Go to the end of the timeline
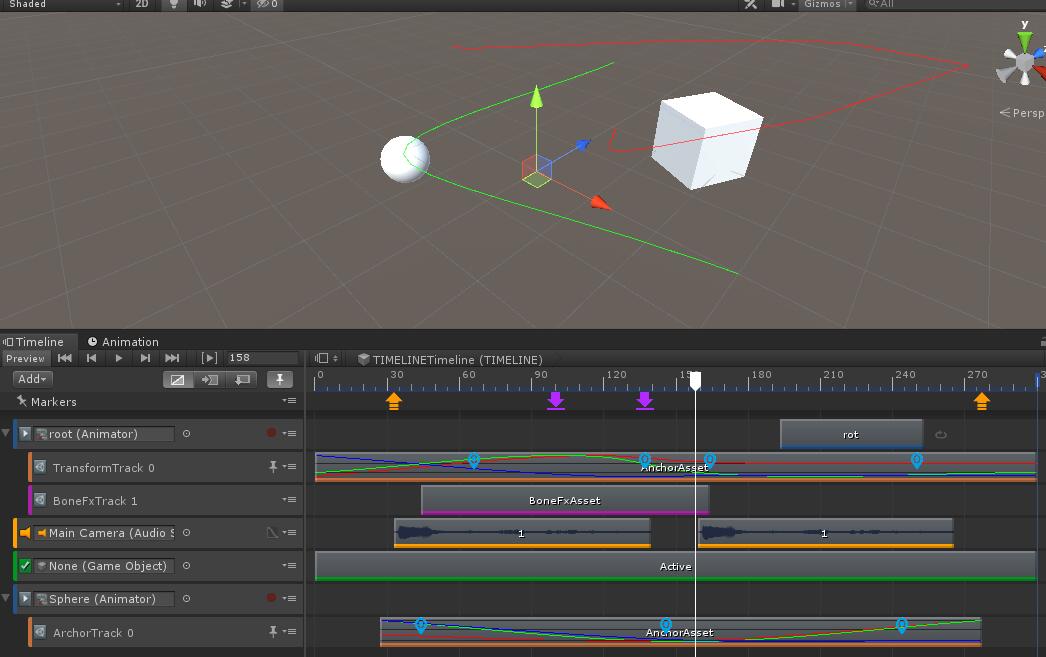Viewport: 1046px width, 657px height. (172, 358)
